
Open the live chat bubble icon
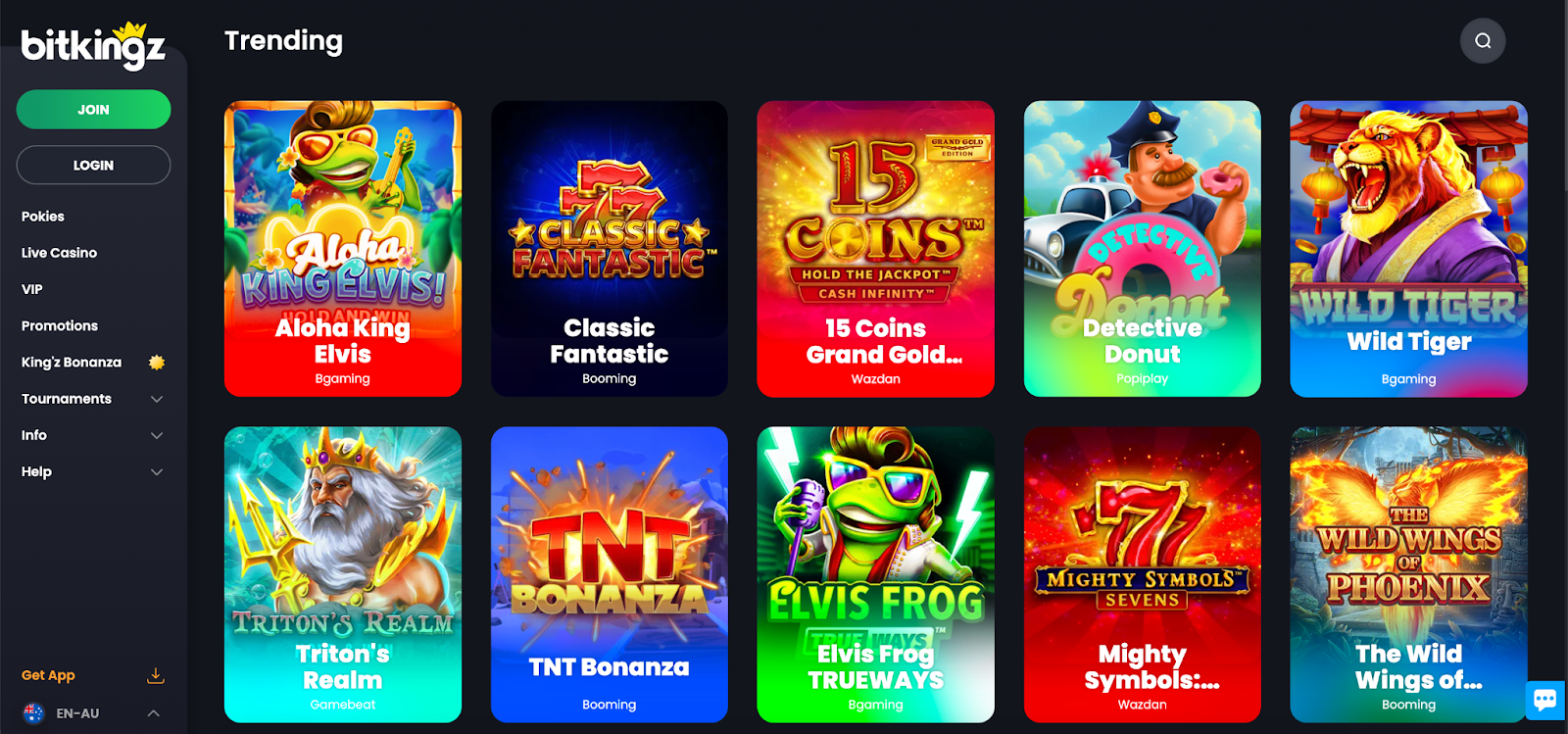click(x=1545, y=700)
